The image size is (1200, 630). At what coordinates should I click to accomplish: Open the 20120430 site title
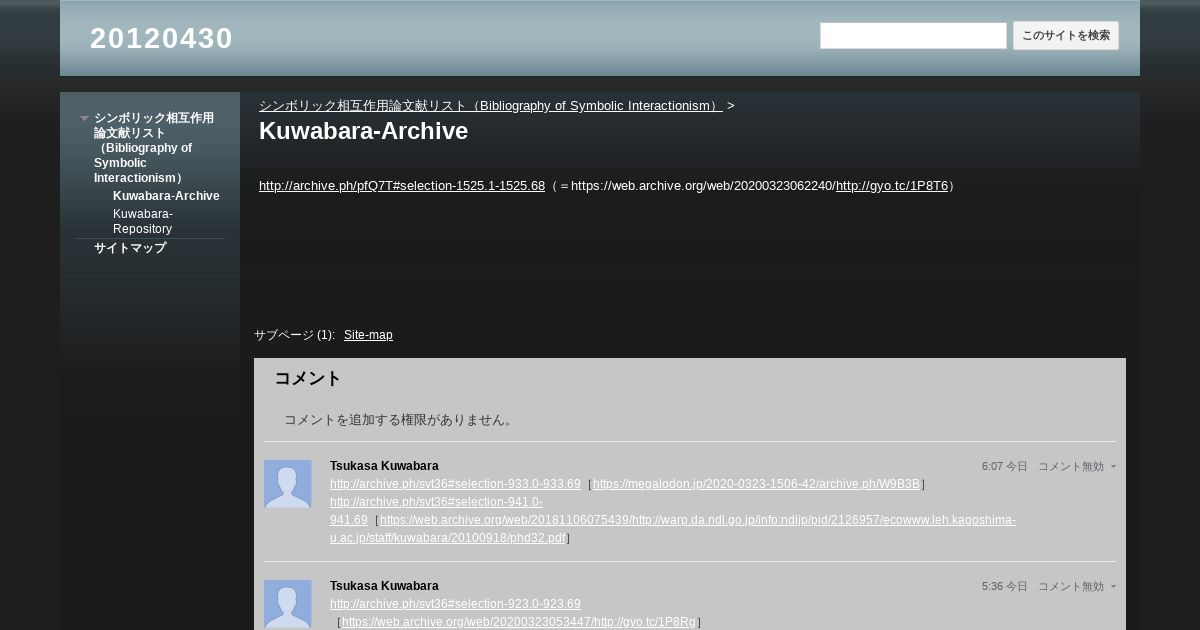coord(161,38)
